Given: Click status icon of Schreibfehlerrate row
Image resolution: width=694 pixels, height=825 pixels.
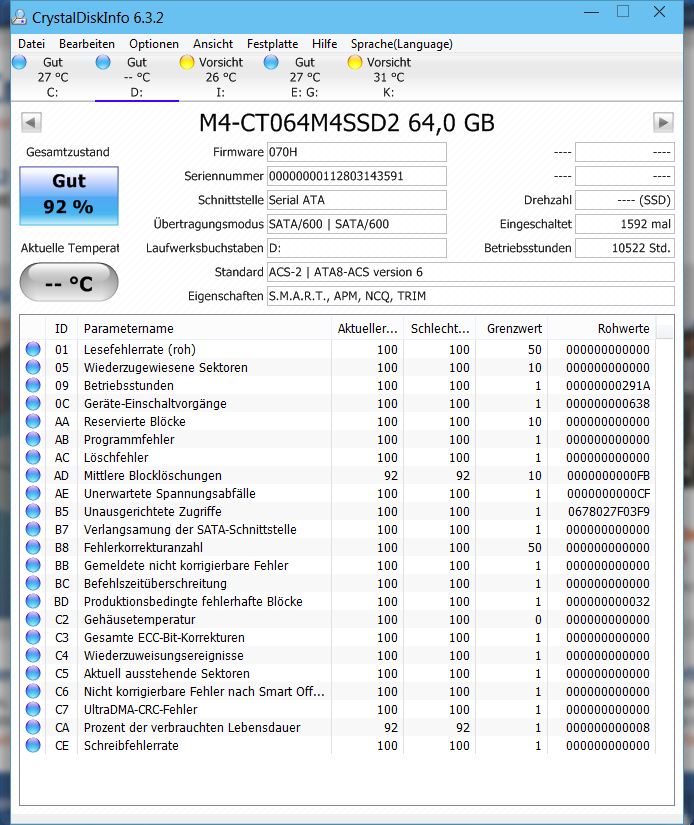Looking at the screenshot, I should 33,745.
